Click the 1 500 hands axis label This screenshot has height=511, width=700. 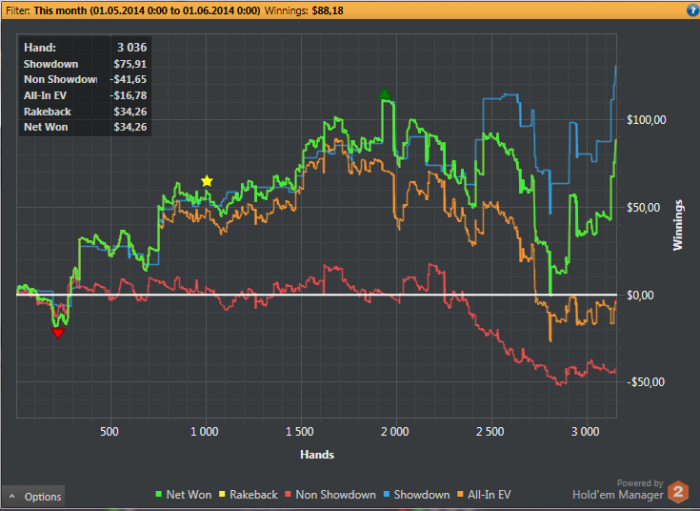(300, 432)
